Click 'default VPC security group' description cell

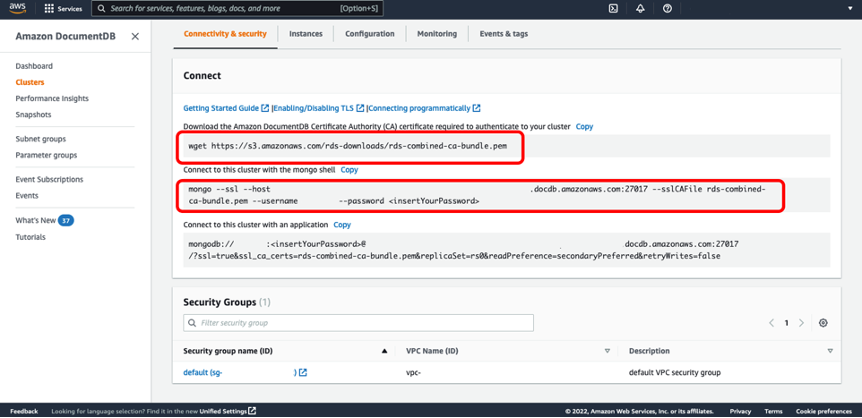tap(675, 372)
